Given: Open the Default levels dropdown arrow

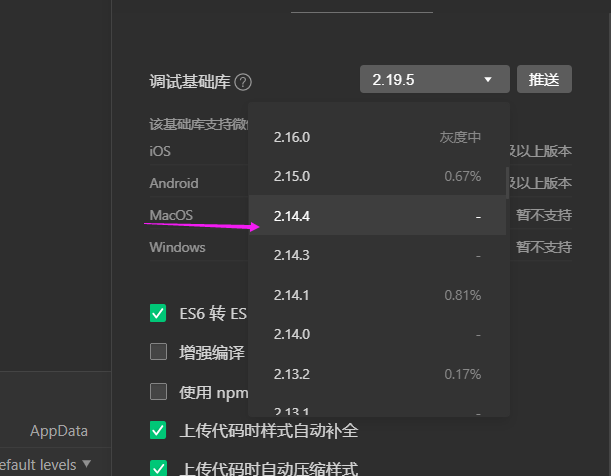Looking at the screenshot, I should [x=87, y=464].
